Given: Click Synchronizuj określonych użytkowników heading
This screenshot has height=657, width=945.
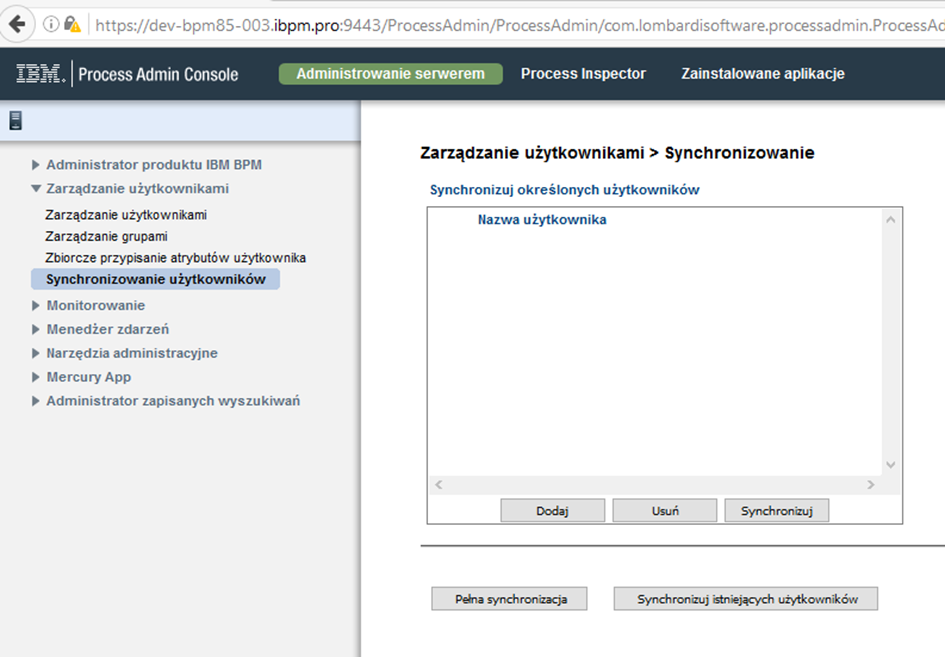Looking at the screenshot, I should [565, 190].
